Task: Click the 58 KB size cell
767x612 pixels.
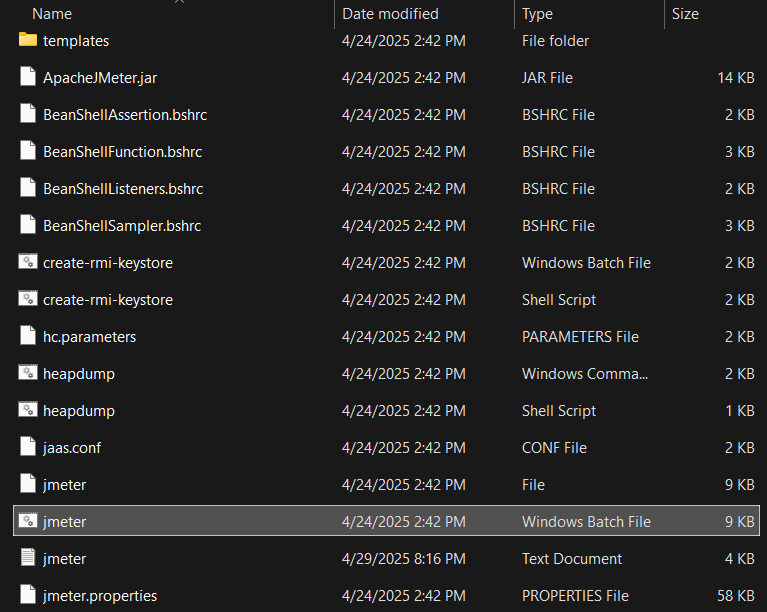Action: coord(736,596)
